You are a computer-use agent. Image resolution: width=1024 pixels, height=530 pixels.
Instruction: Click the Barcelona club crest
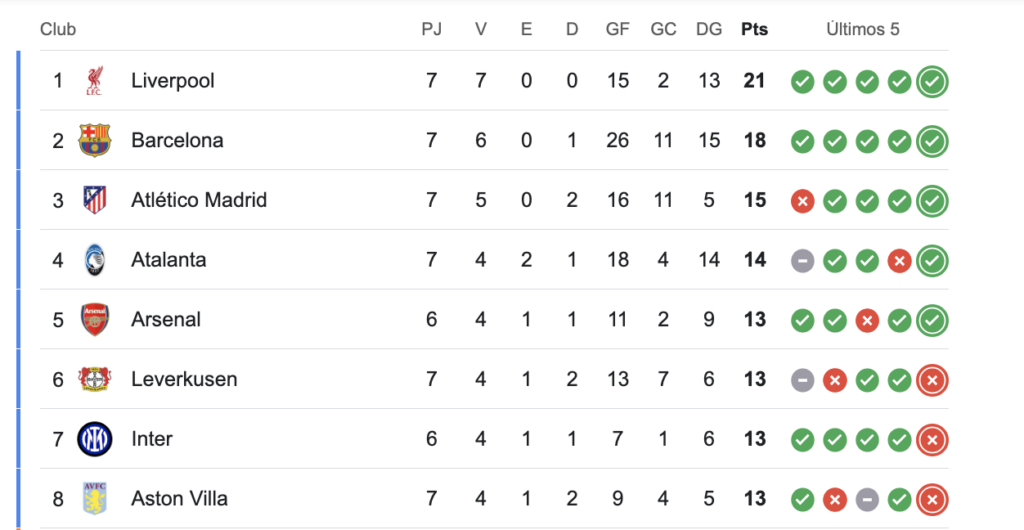click(x=95, y=140)
